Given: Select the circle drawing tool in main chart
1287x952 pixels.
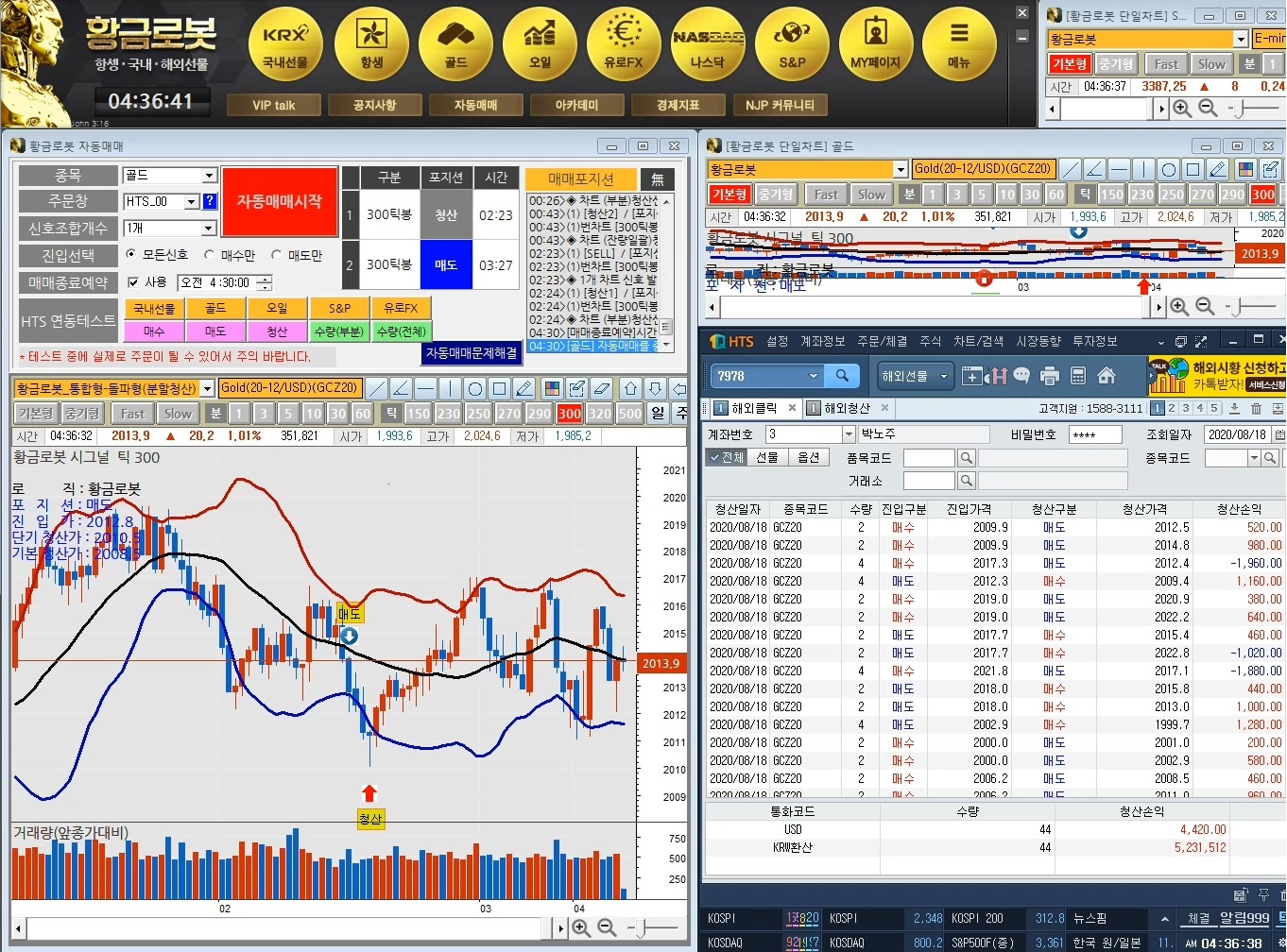Looking at the screenshot, I should click(x=474, y=388).
